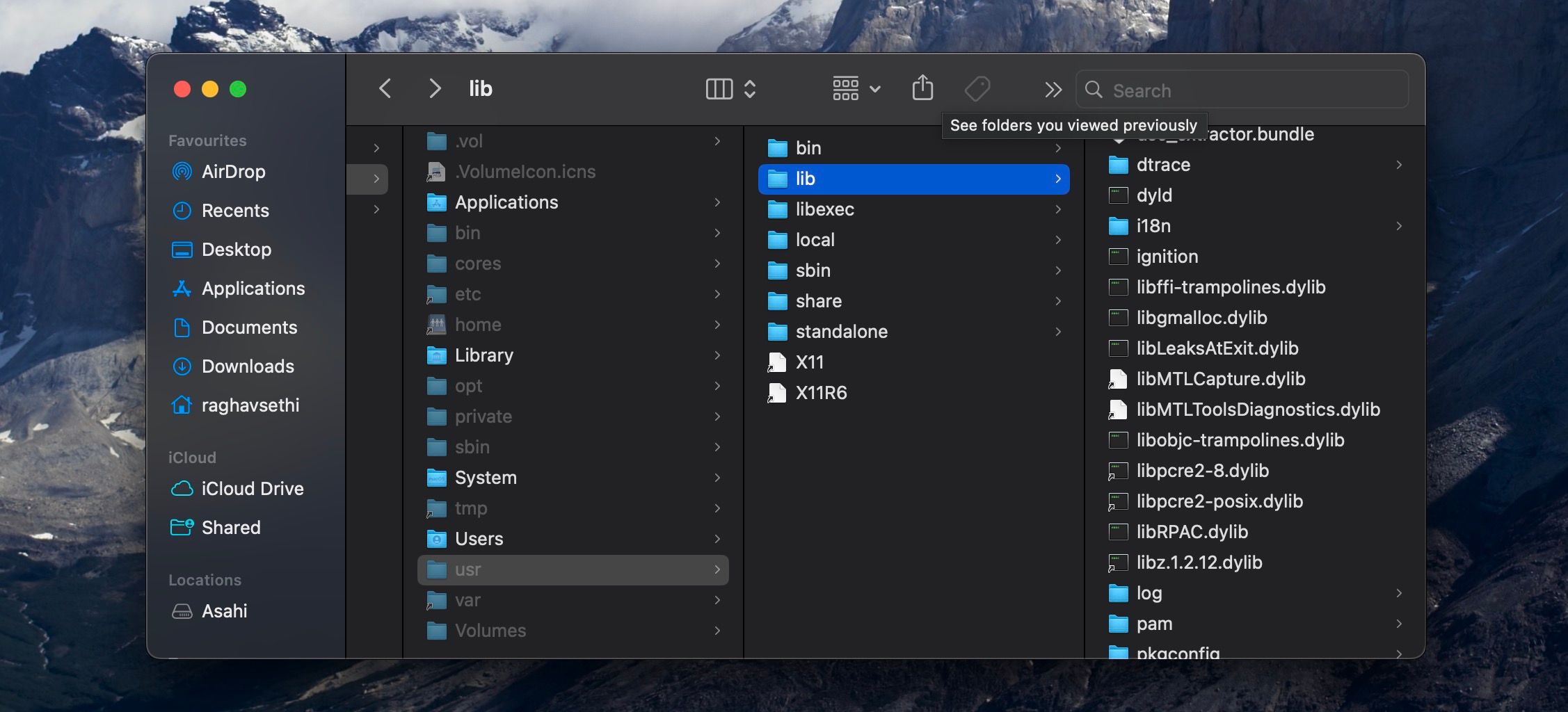This screenshot has height=712, width=1568.
Task: Open the libexec folder in the lib column
Action: 826,209
